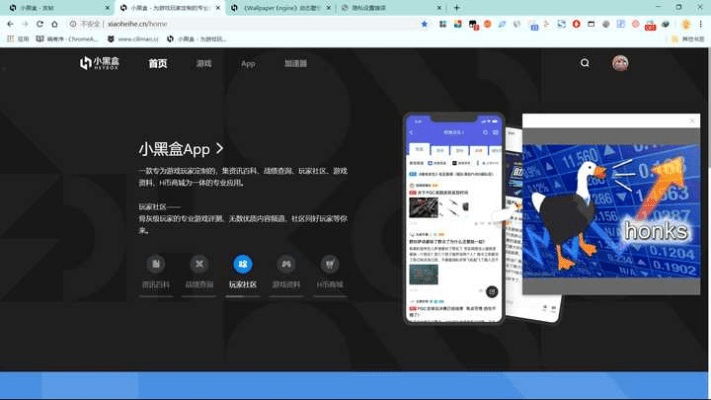Select the H币商城 label tab
The image size is (711, 400).
[x=330, y=285]
